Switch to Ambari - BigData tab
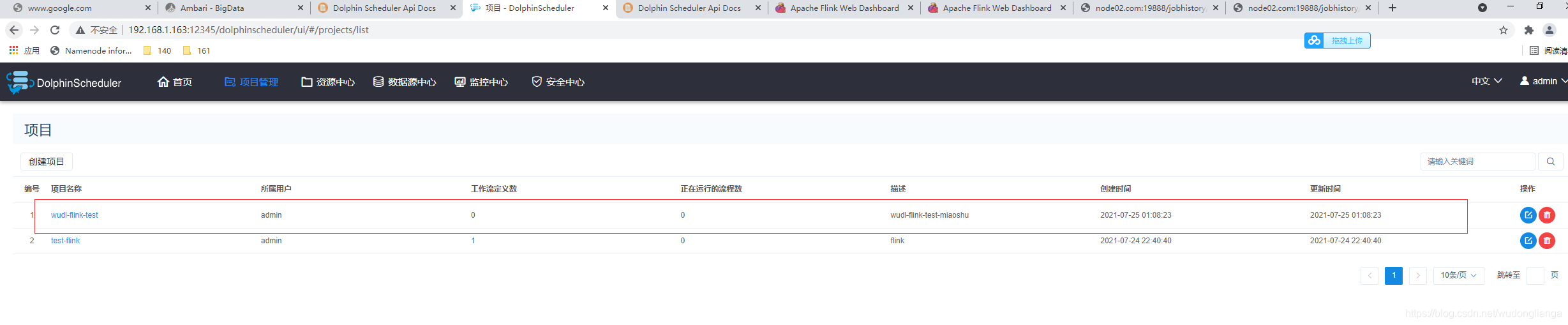1568x325 pixels. click(212, 8)
